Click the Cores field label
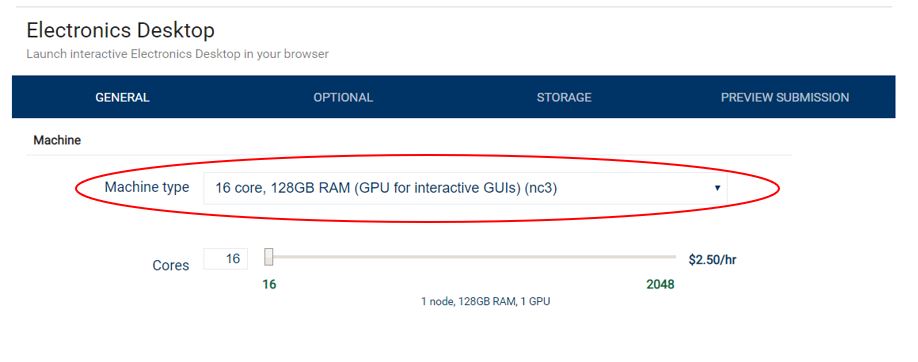This screenshot has width=918, height=362. click(x=171, y=265)
